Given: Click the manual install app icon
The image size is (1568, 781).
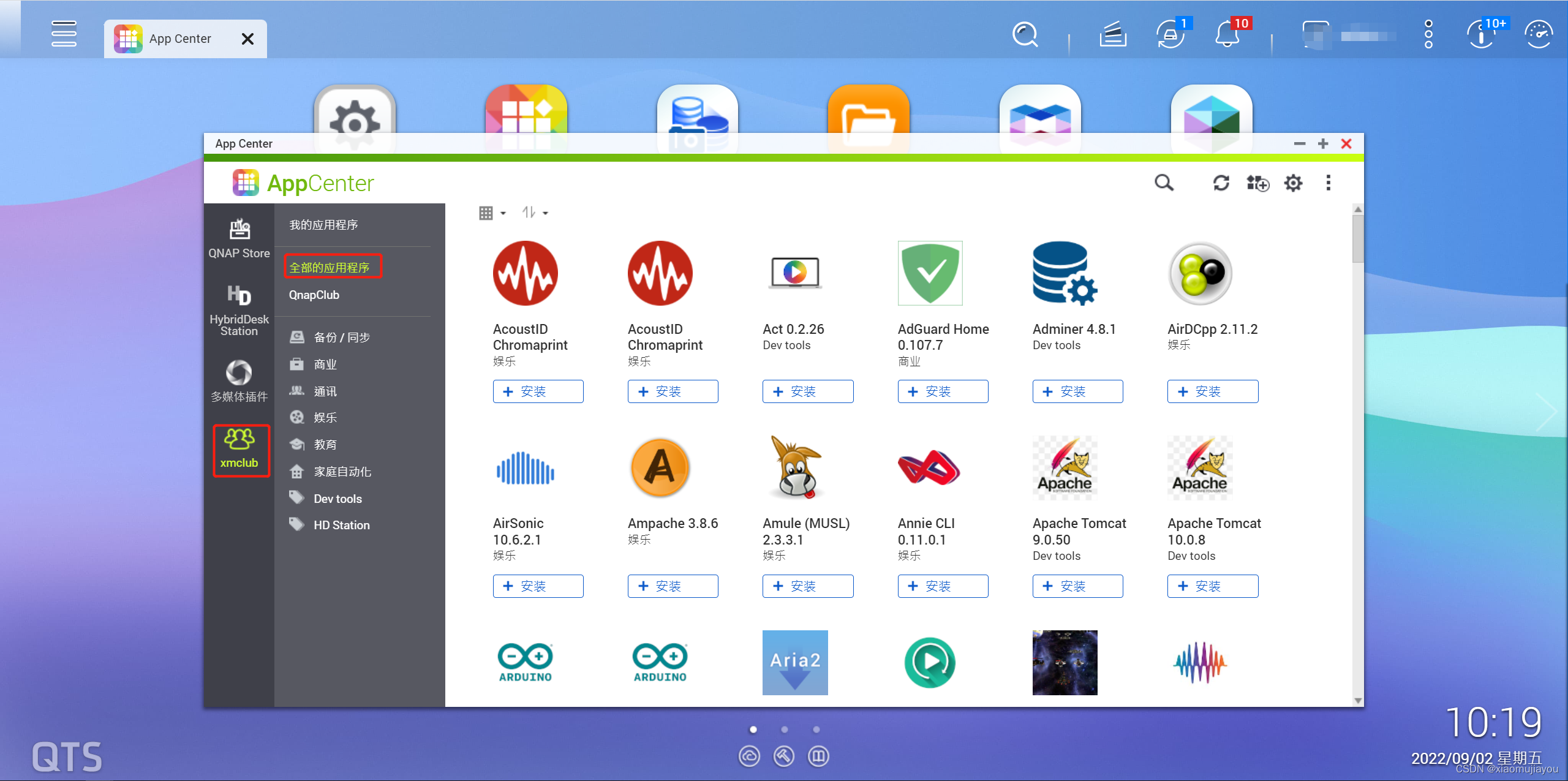Looking at the screenshot, I should pyautogui.click(x=1258, y=183).
